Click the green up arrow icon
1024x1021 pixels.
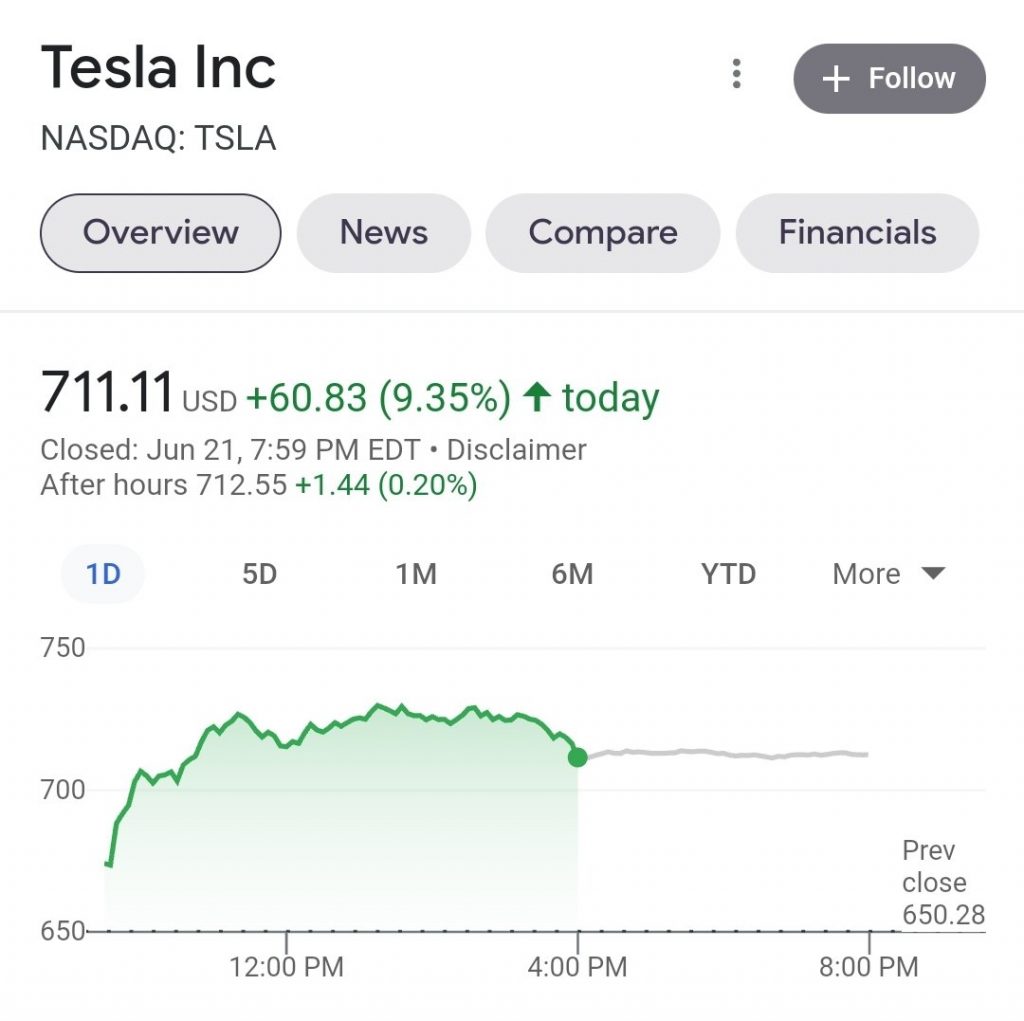coord(537,397)
